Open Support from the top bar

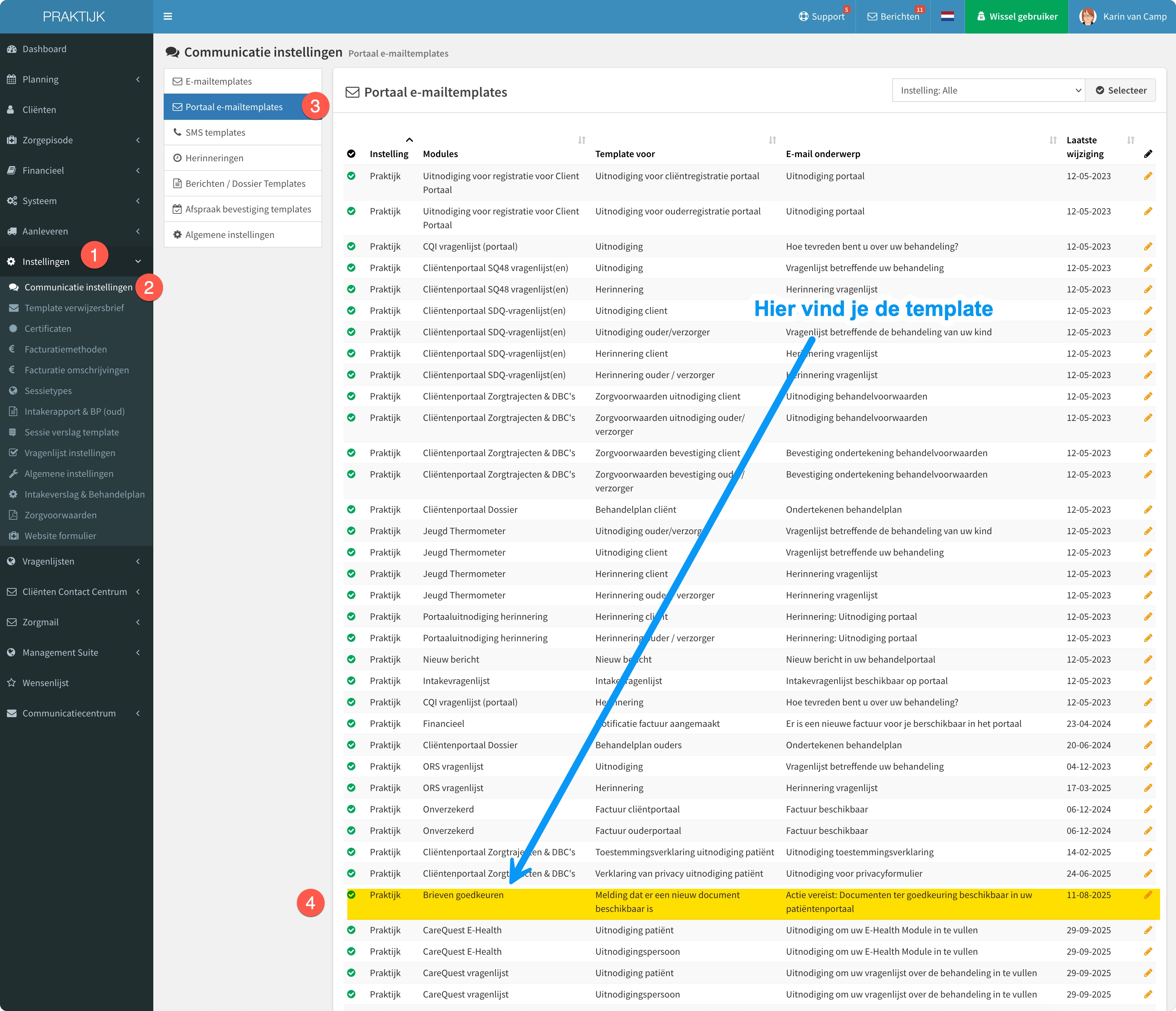pos(821,17)
